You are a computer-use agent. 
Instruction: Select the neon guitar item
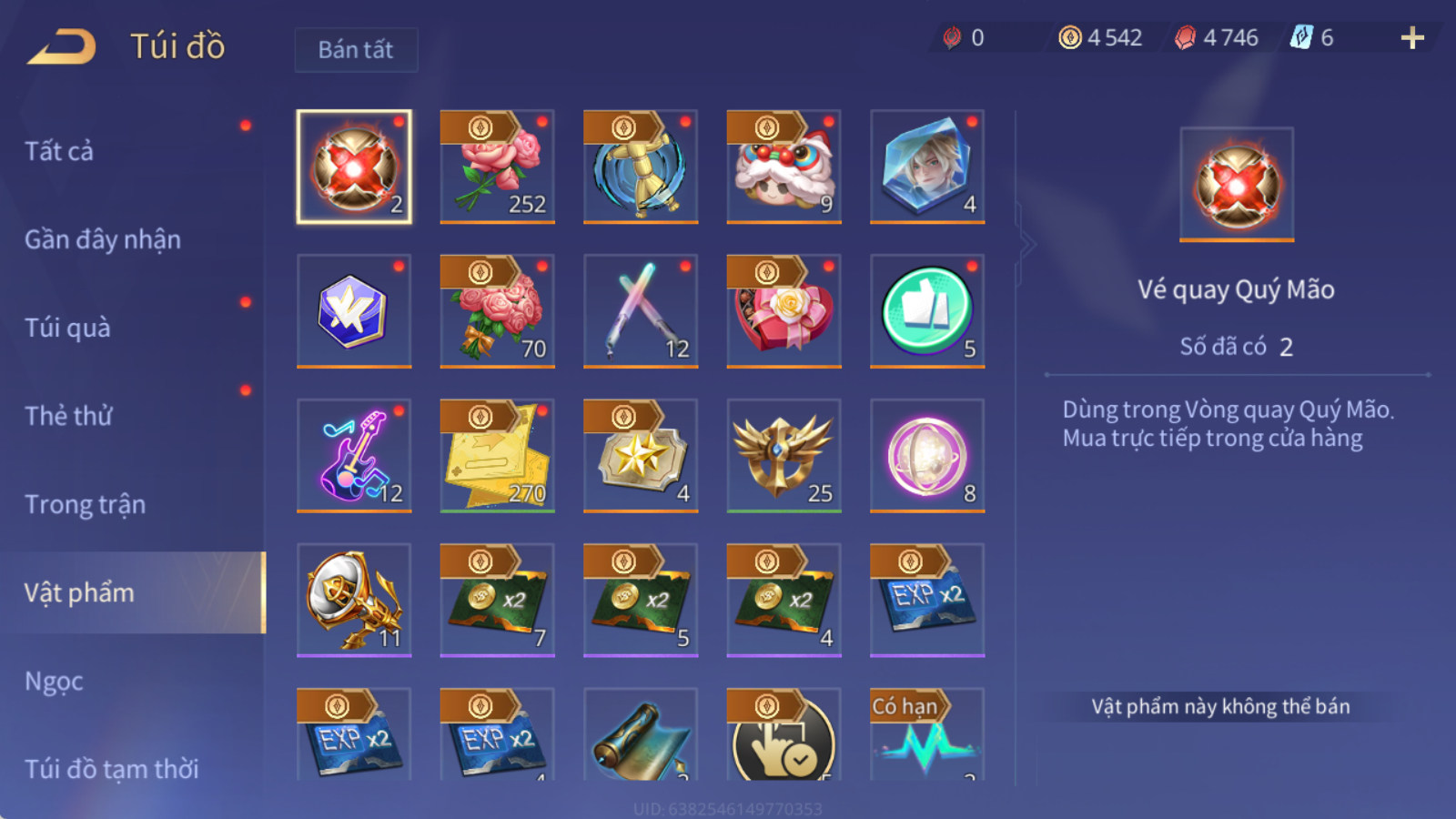pyautogui.click(x=354, y=456)
